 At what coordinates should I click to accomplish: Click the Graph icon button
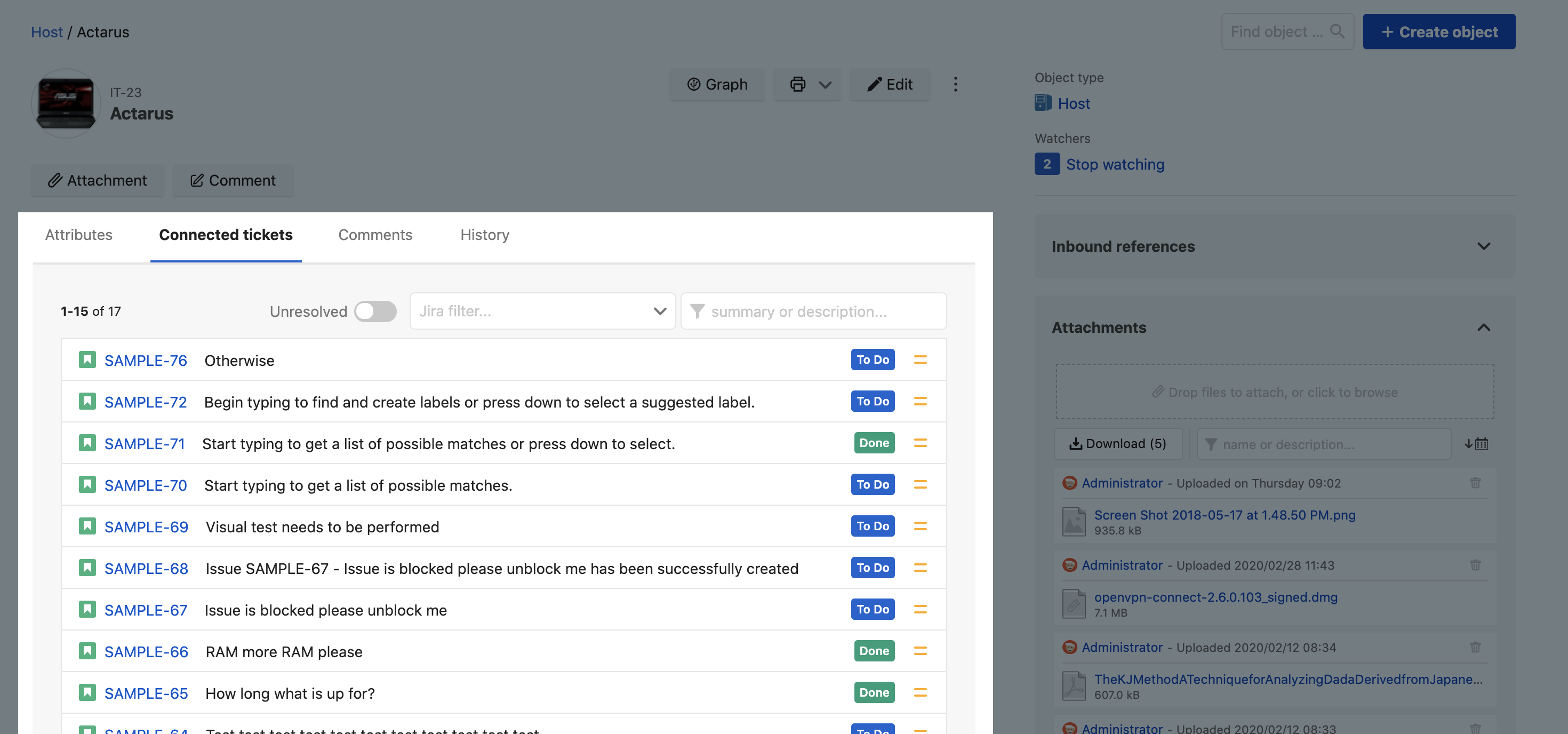click(x=716, y=84)
